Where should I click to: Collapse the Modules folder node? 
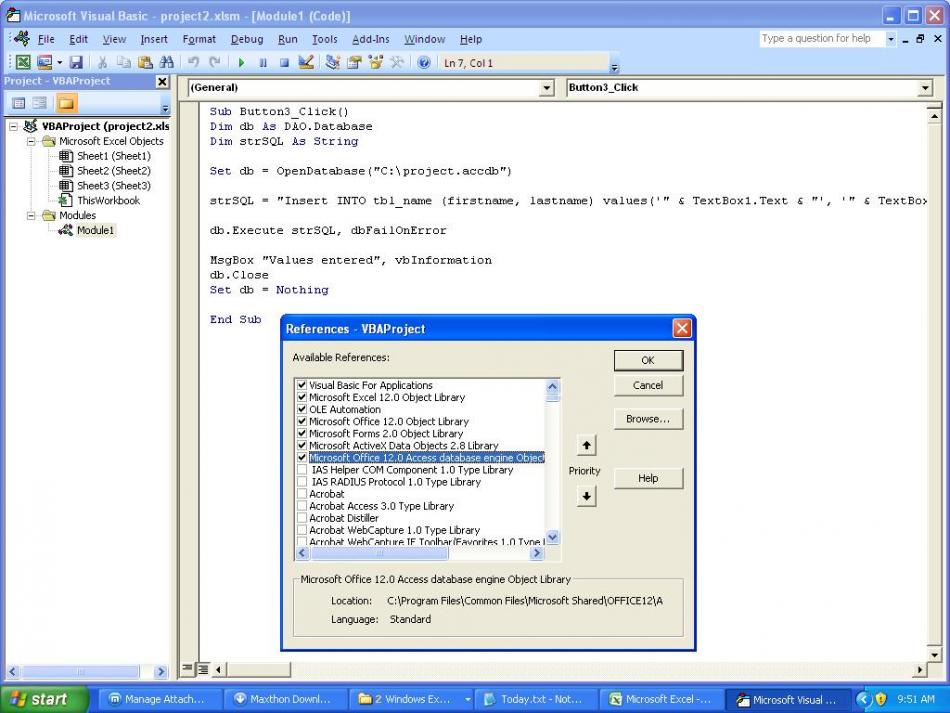pos(31,216)
